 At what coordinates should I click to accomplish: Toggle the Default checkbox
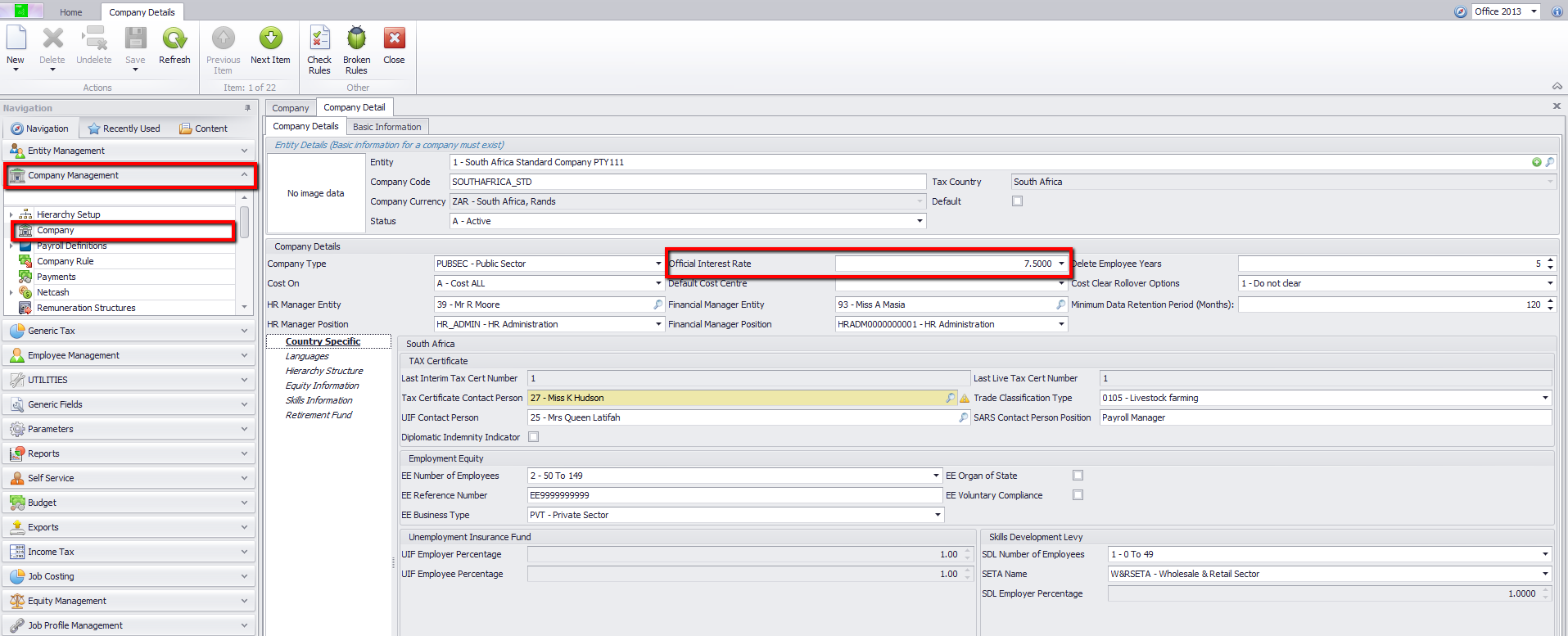(x=1017, y=201)
